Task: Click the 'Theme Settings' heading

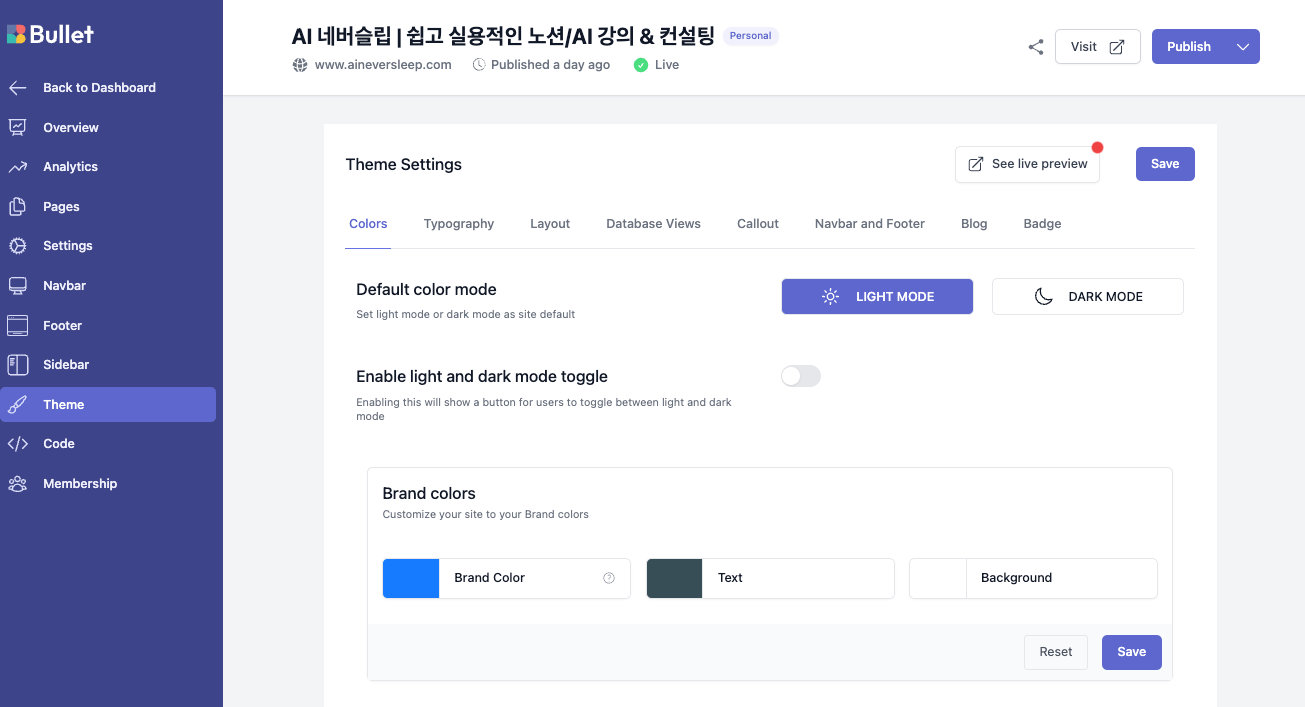Action: [404, 164]
